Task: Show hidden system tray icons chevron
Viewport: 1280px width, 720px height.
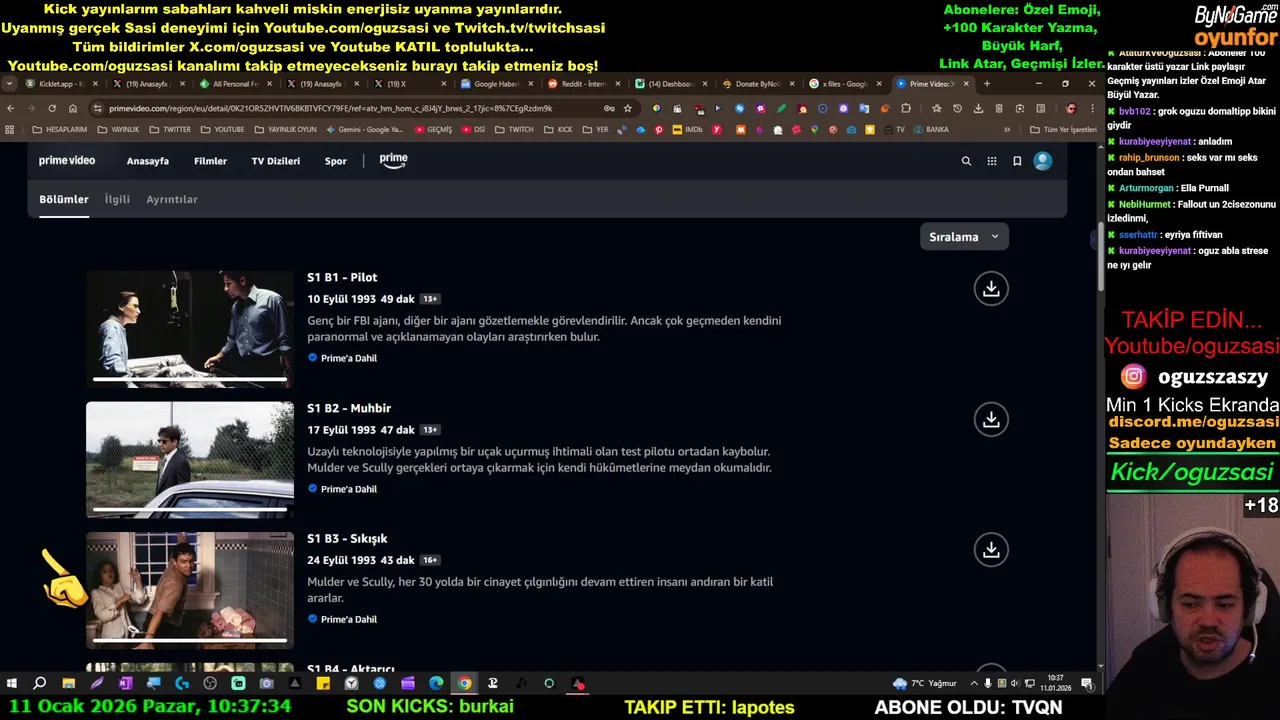Action: [975, 684]
